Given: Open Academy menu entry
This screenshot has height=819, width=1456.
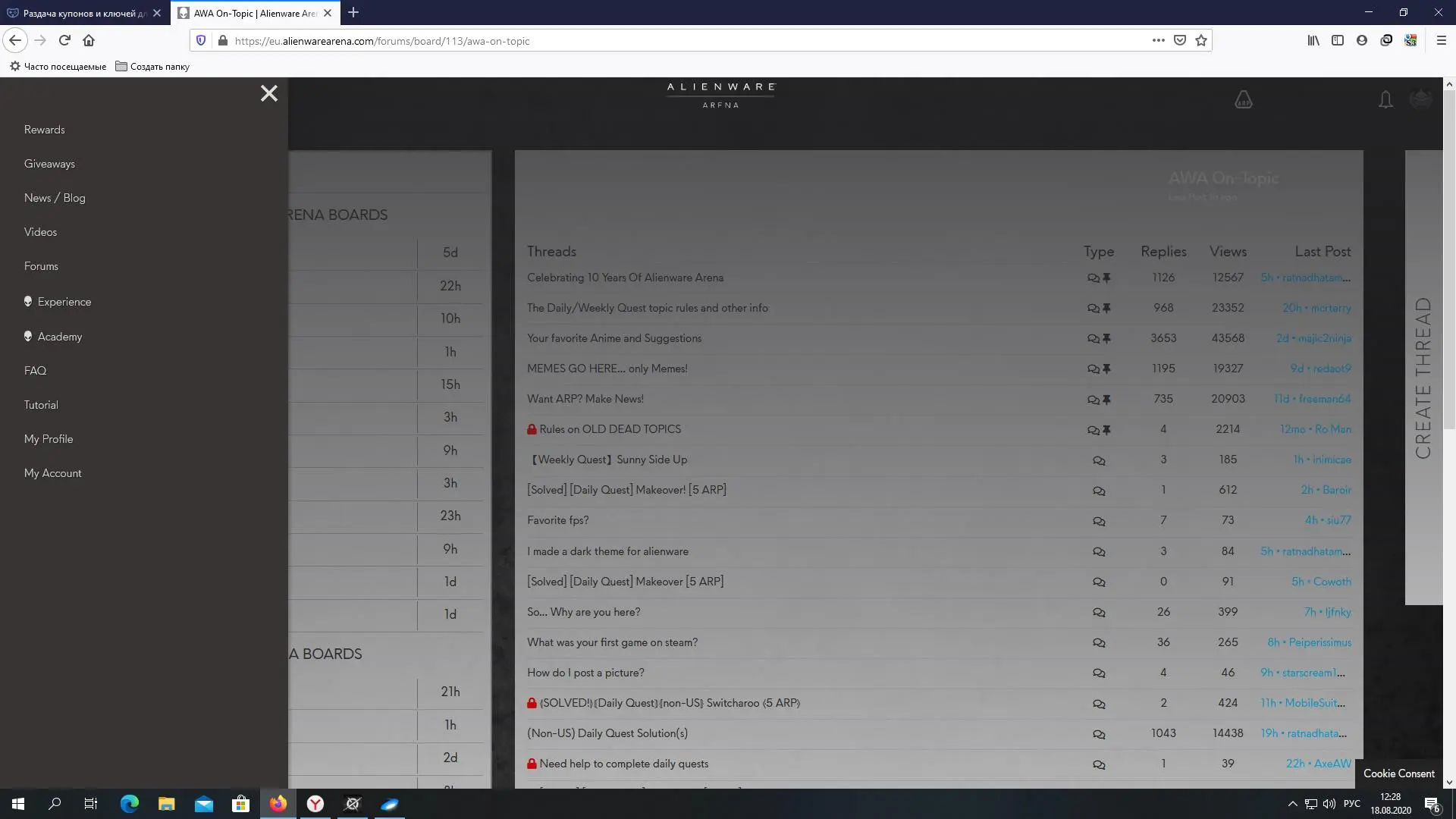Looking at the screenshot, I should [53, 337].
